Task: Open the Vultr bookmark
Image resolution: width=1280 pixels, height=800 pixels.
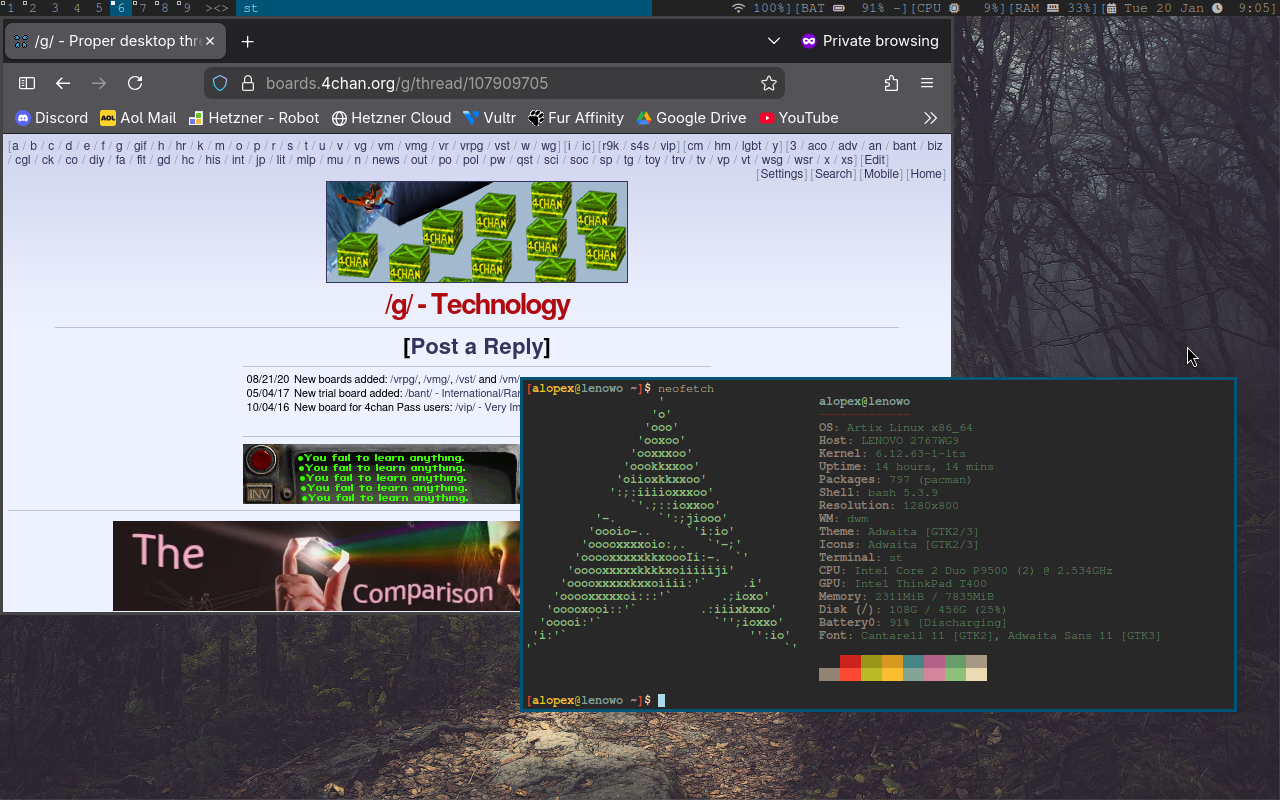Action: 489,118
